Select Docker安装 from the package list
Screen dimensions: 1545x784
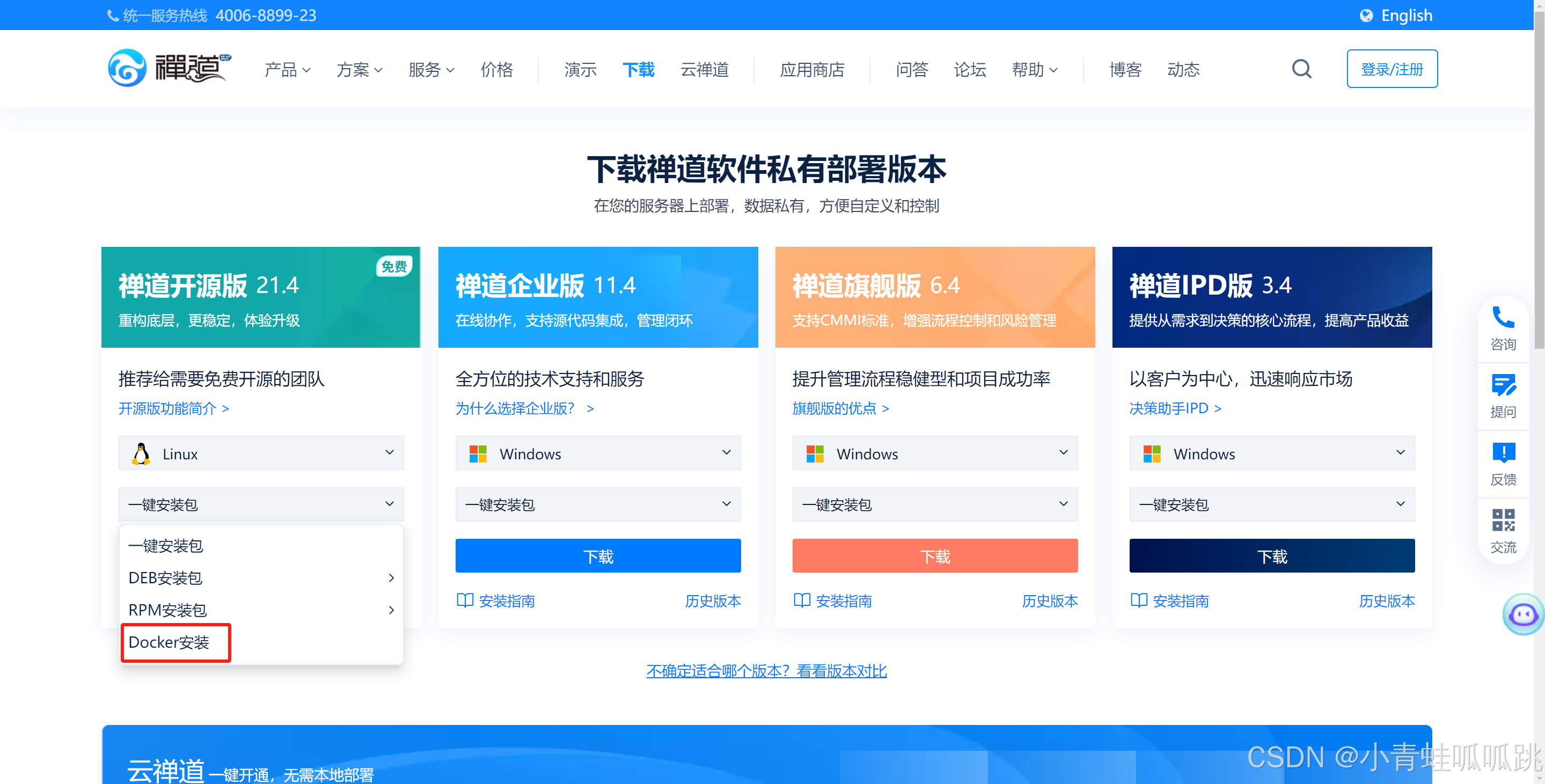click(x=169, y=642)
